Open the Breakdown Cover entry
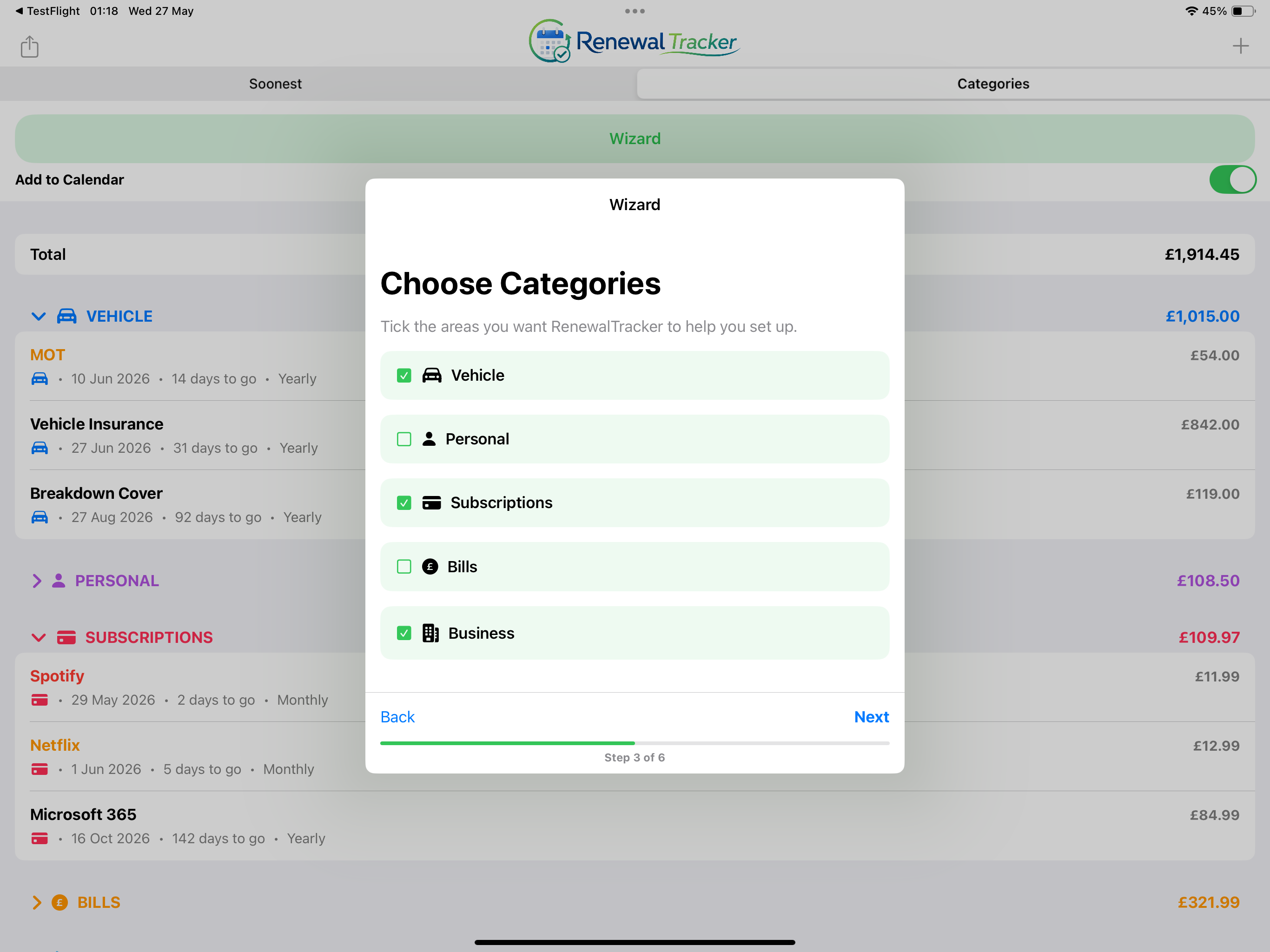This screenshot has width=1270, height=952. click(635, 505)
